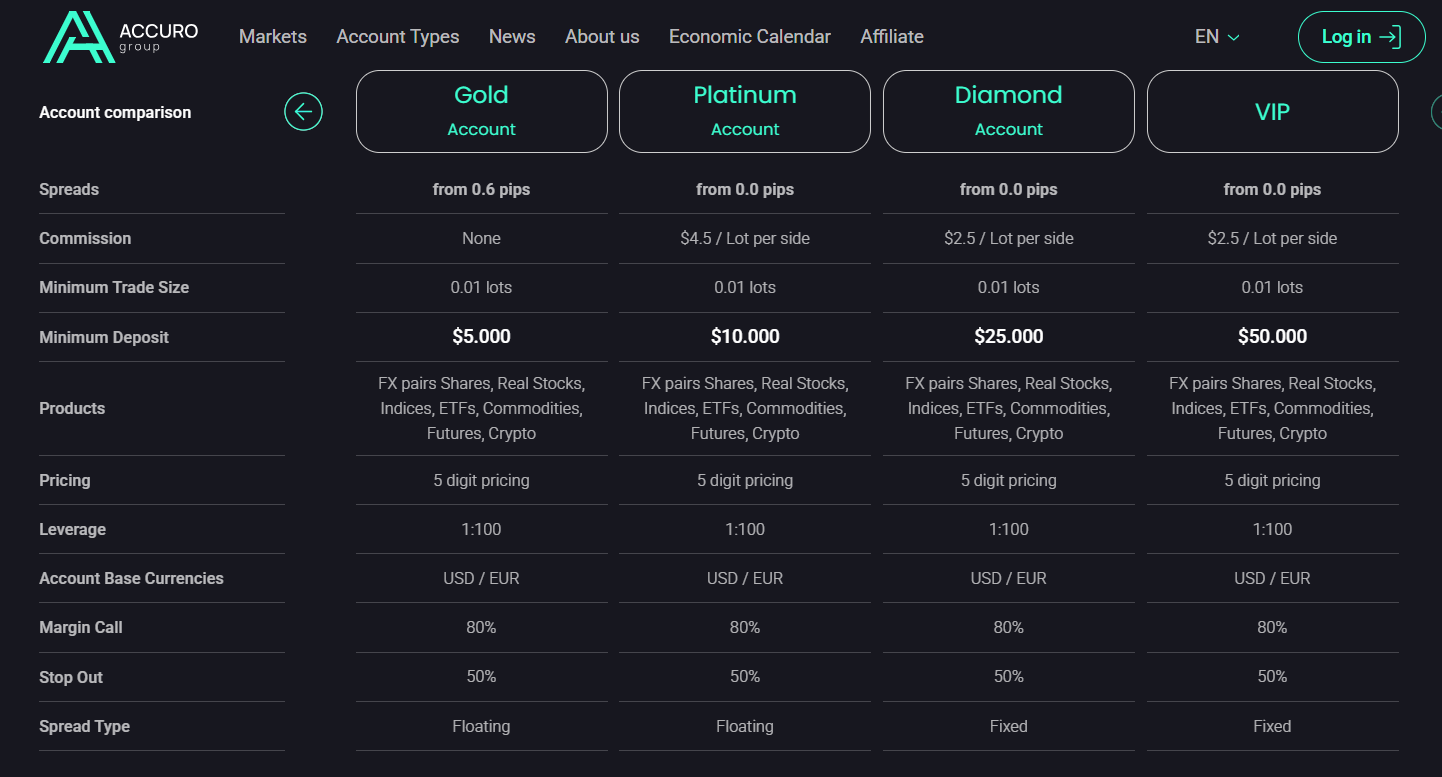The height and width of the screenshot is (777, 1442).
Task: Open the Markets menu item
Action: point(273,37)
